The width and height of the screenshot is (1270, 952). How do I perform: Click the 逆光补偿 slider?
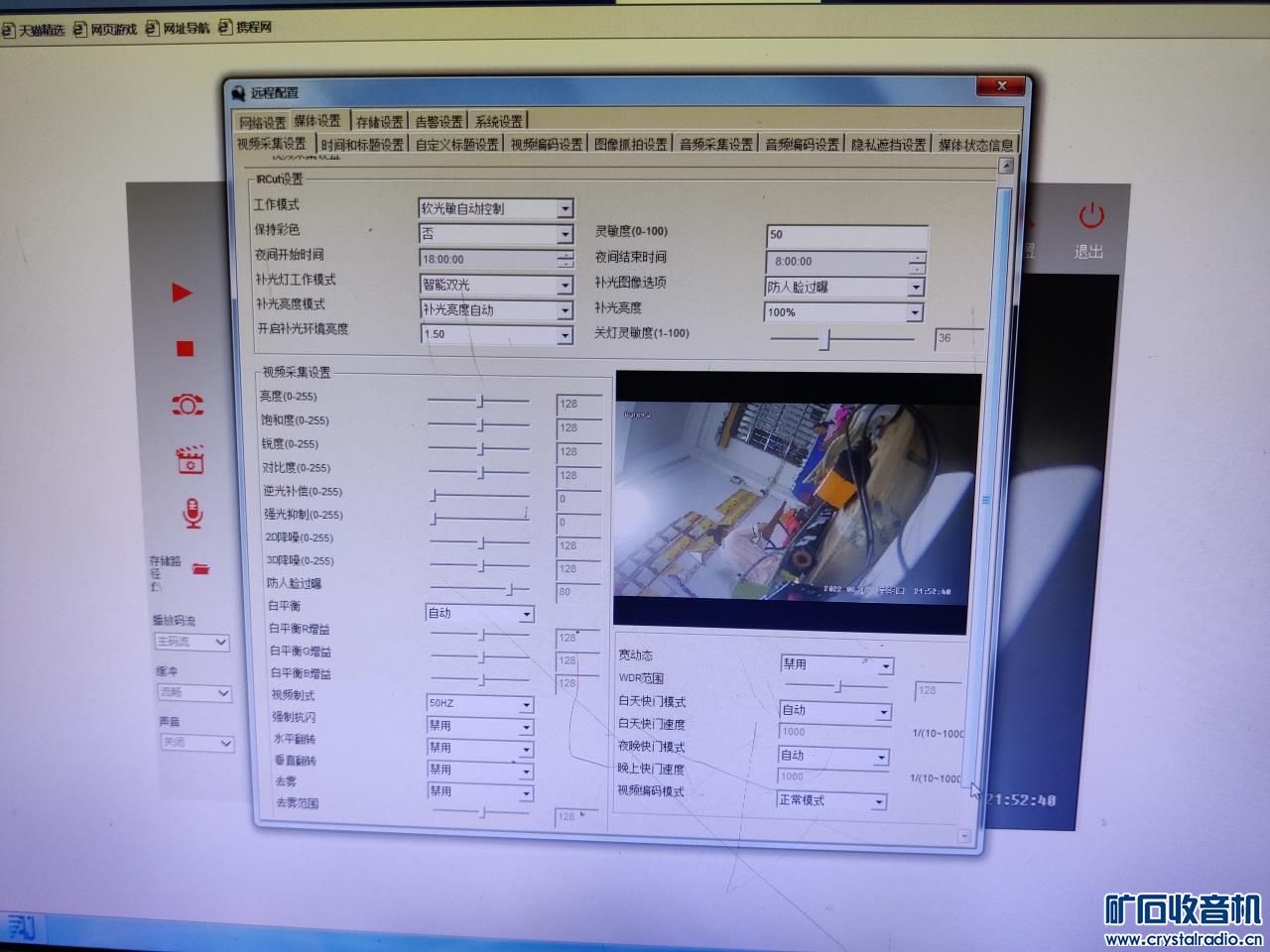click(480, 494)
